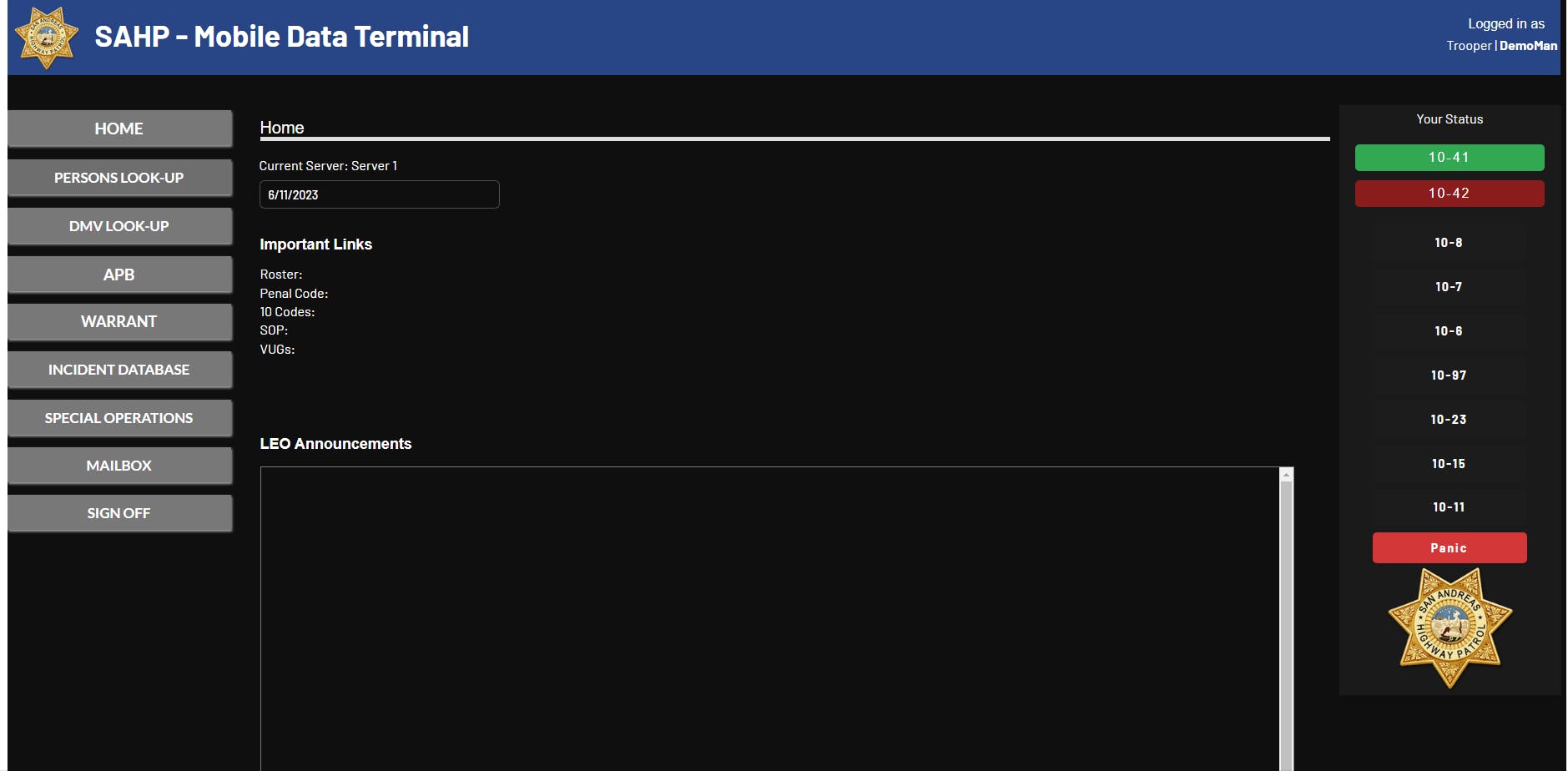1568x771 pixels.
Task: Open the Persons Look-Up page
Action: [x=119, y=177]
